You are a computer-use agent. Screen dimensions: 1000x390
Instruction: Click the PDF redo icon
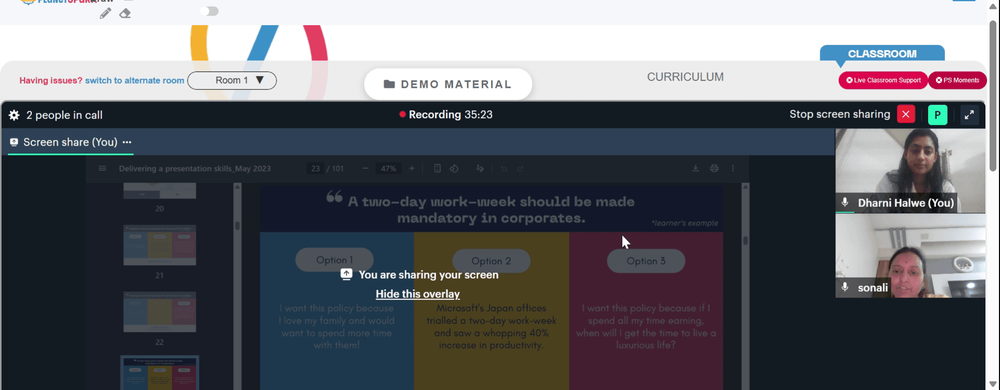point(520,169)
